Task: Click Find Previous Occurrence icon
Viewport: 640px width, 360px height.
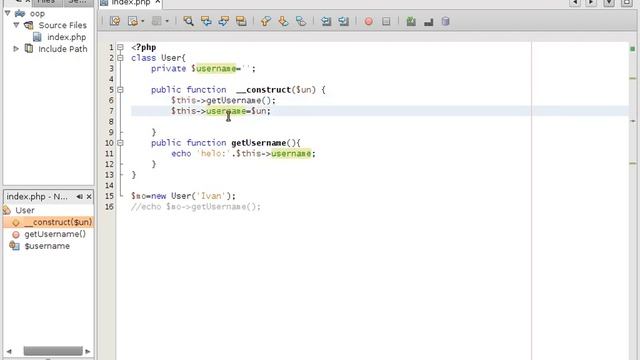Action: pyautogui.click(x=206, y=21)
